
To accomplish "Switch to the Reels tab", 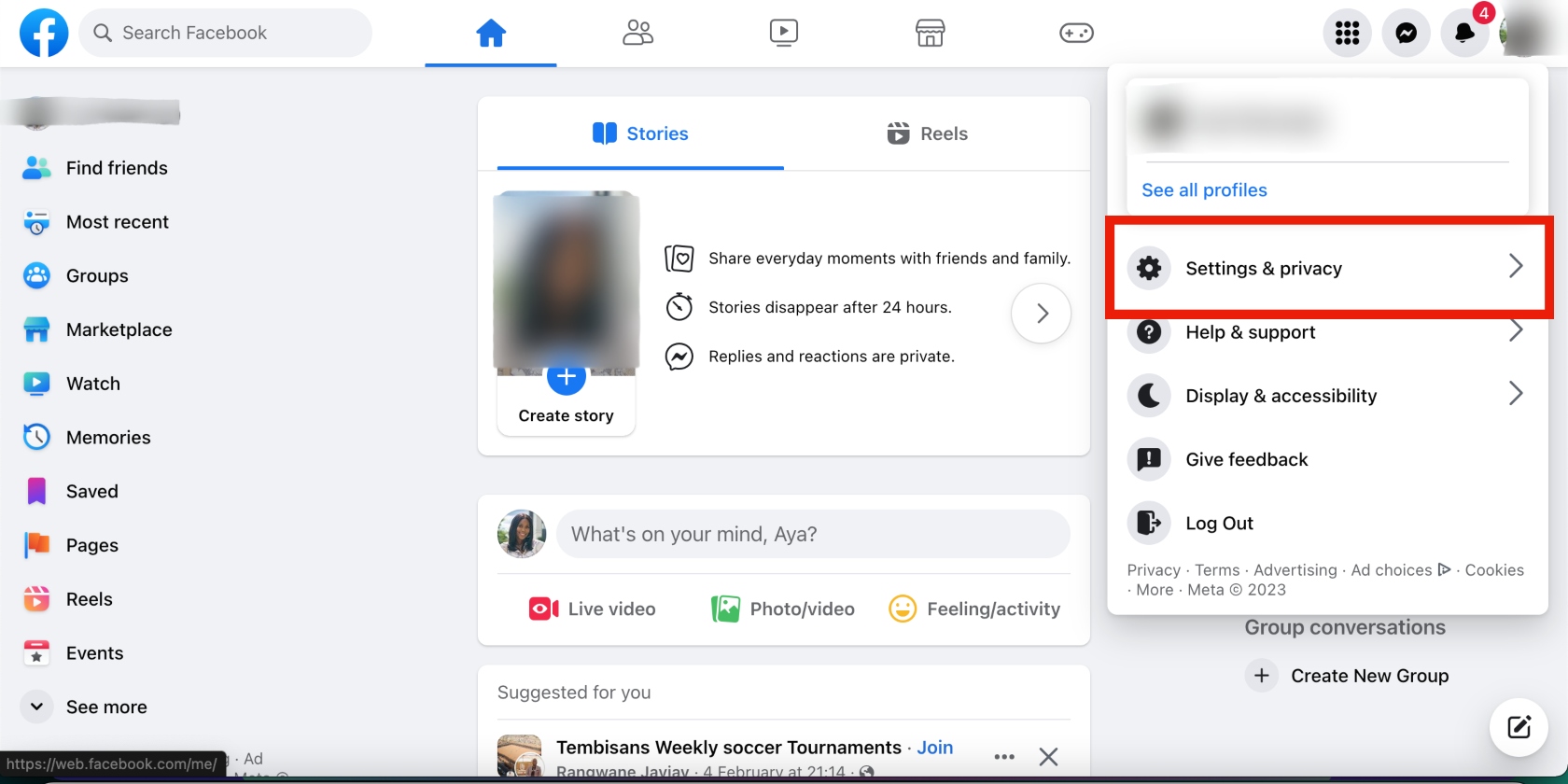I will tap(928, 133).
